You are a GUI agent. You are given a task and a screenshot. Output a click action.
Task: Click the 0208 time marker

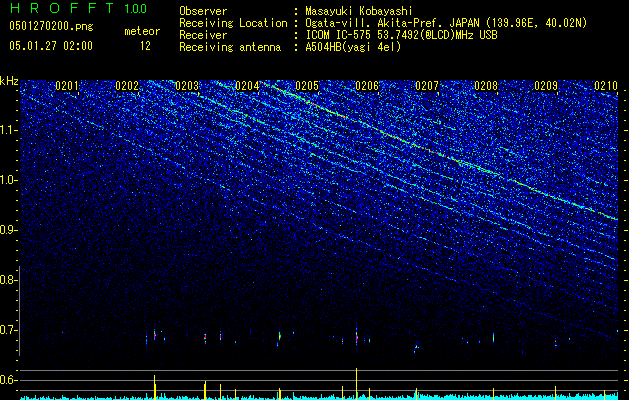click(486, 86)
